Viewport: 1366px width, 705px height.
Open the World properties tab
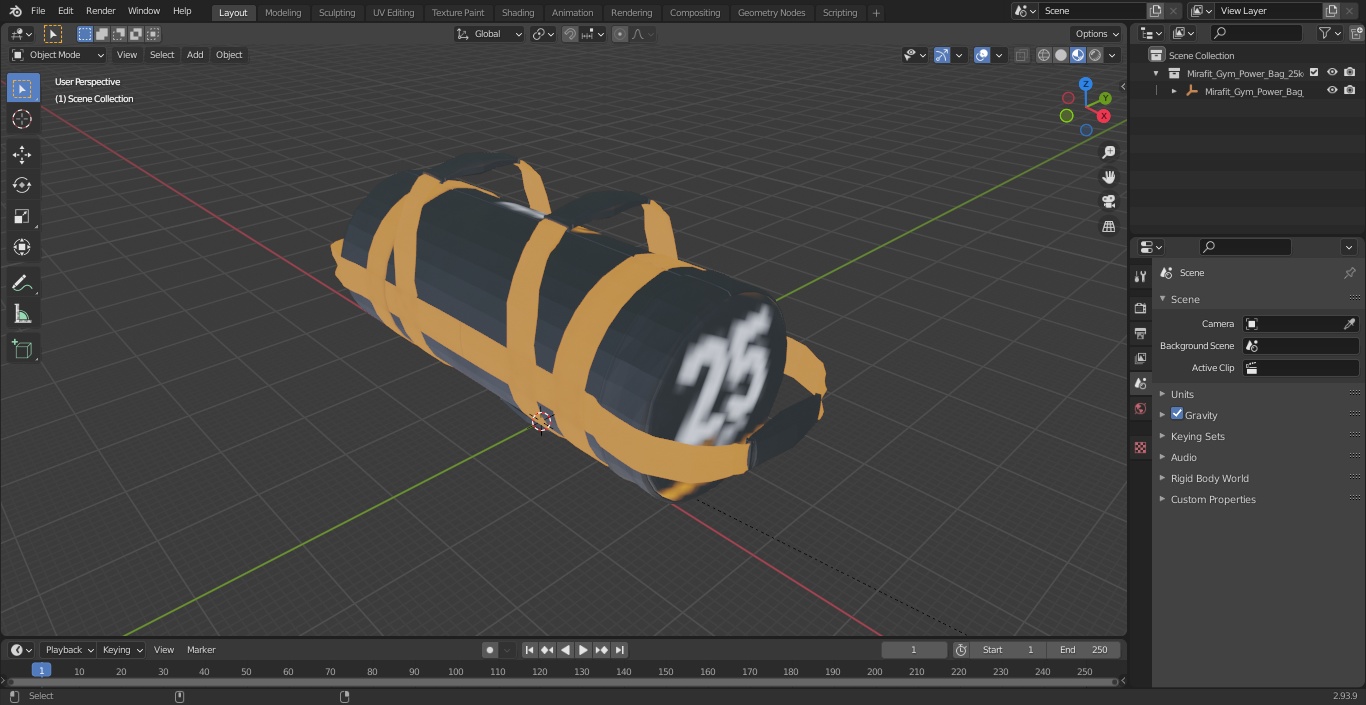pos(1140,408)
